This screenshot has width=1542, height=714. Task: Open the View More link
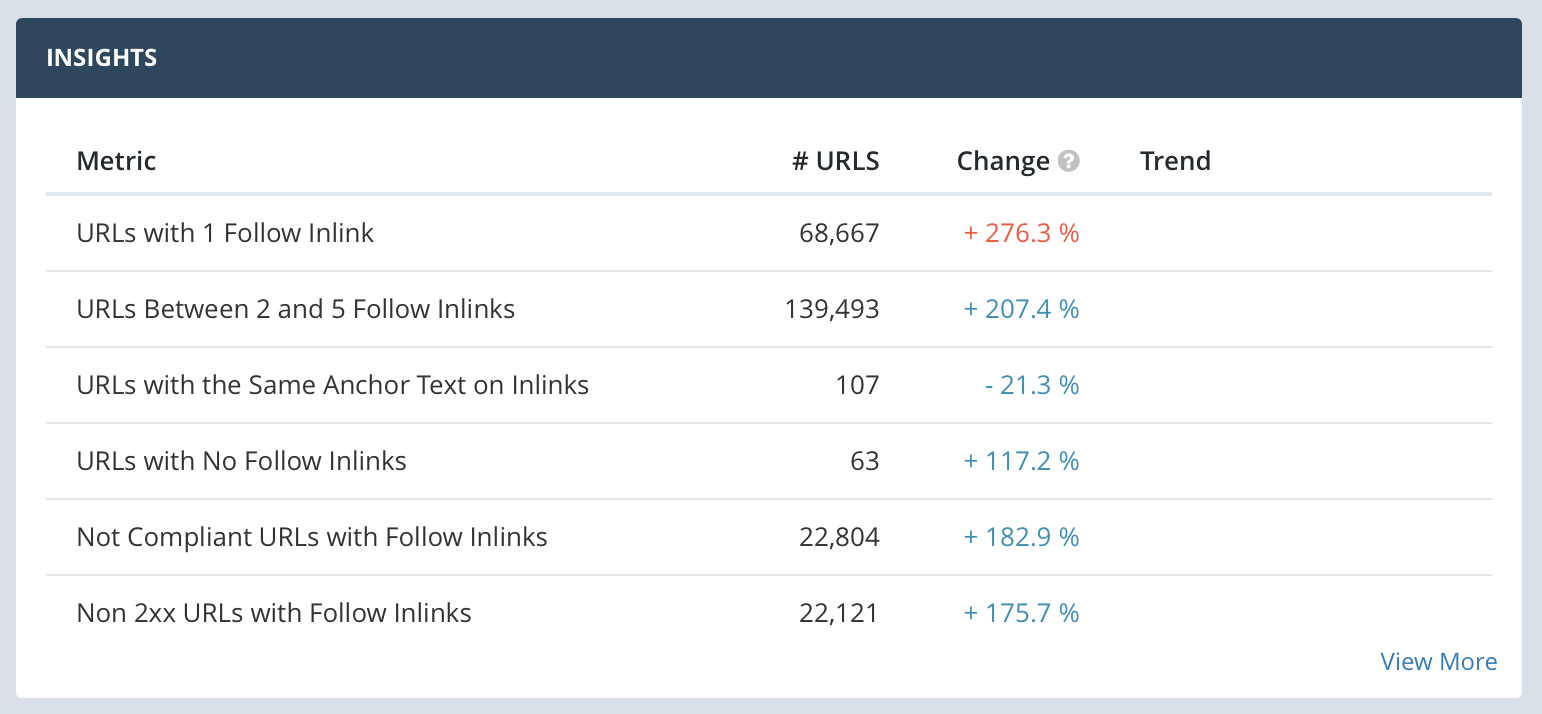pyautogui.click(x=1438, y=661)
